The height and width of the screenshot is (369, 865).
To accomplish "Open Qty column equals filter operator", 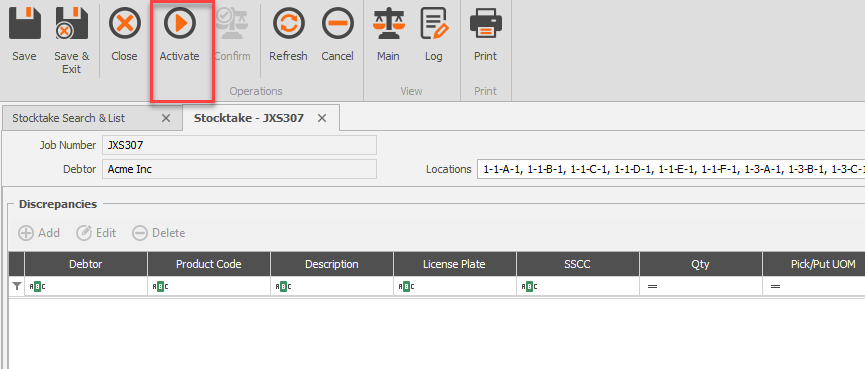I will [x=652, y=287].
